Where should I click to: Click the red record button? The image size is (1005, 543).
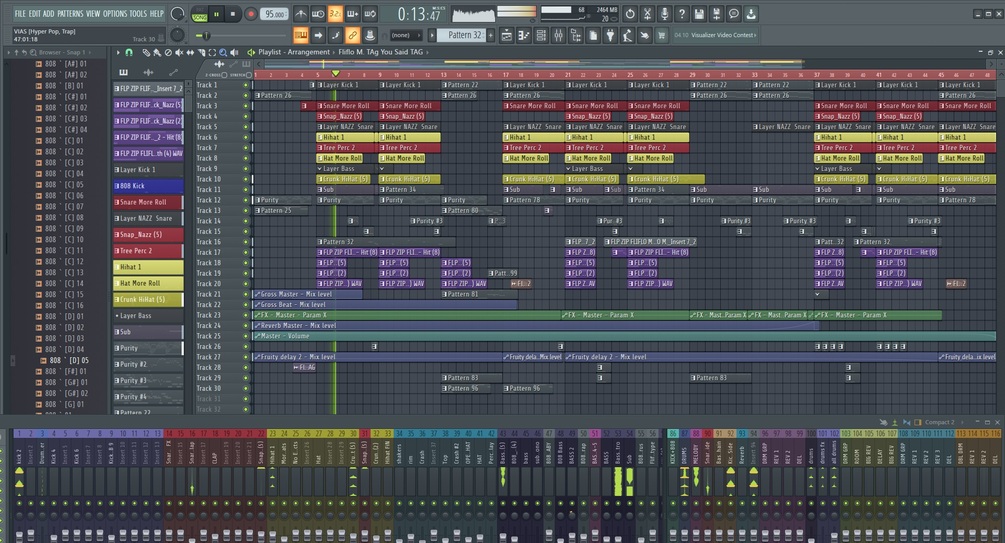click(251, 13)
